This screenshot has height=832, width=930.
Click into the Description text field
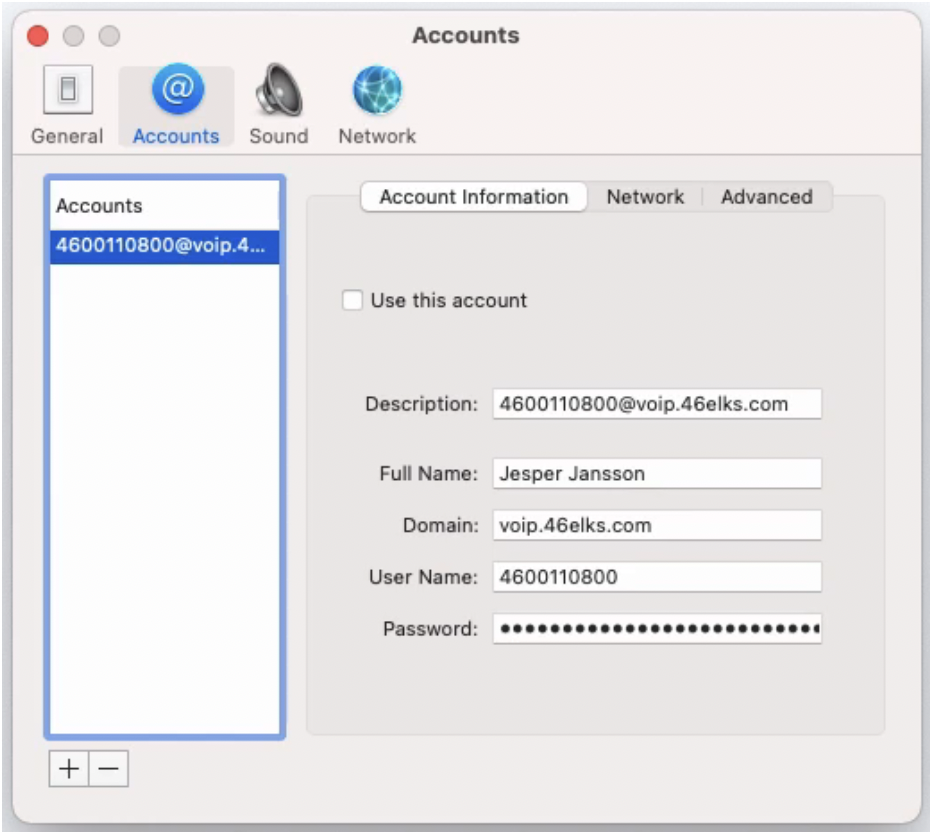click(656, 404)
